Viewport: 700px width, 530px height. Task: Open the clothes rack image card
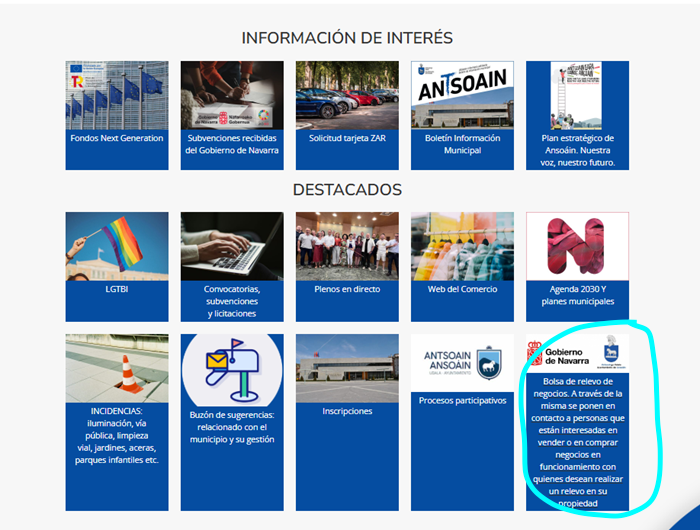tap(462, 246)
